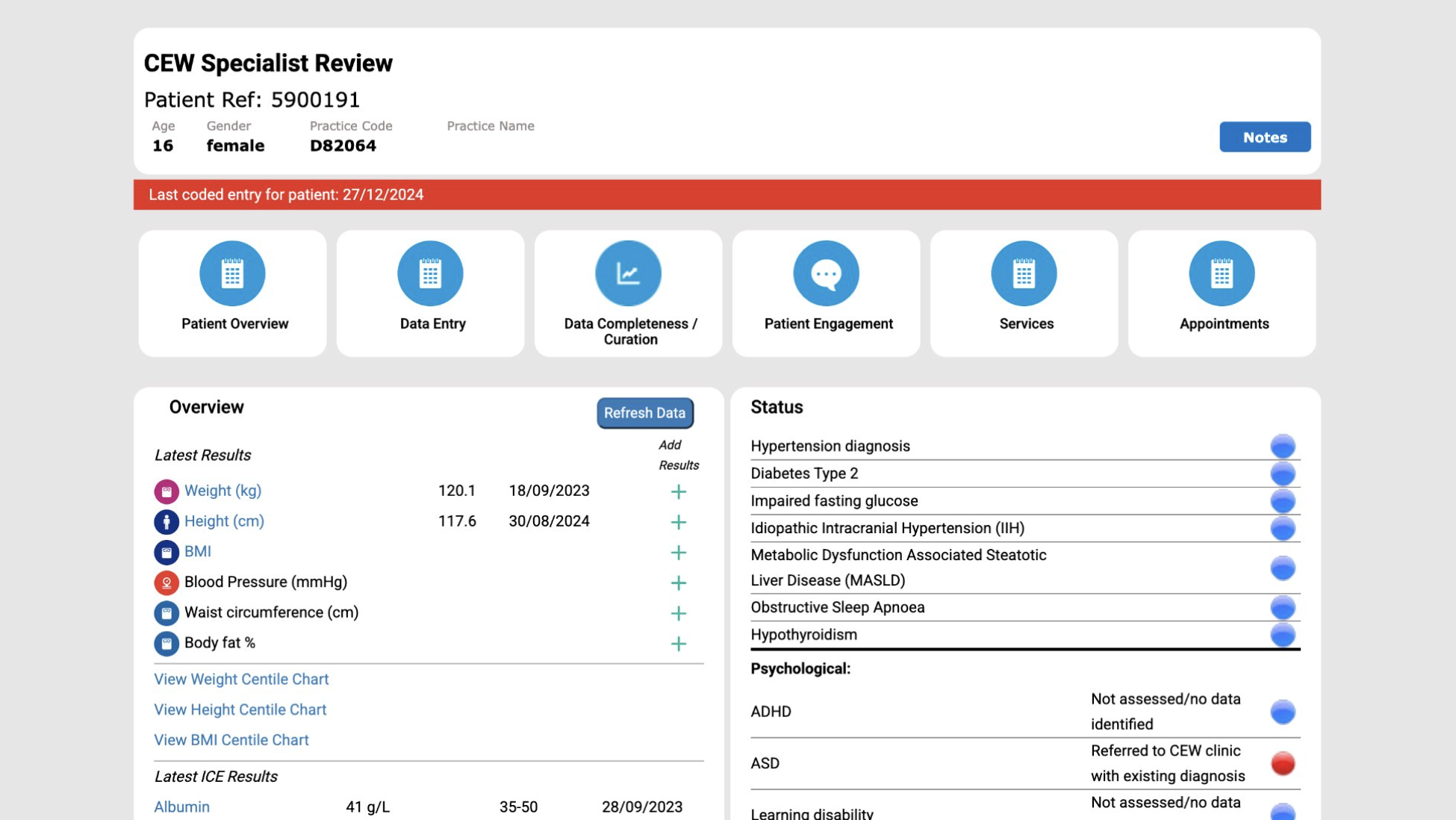Open View Weight Centile Chart link
The width and height of the screenshot is (1456, 820).
(x=241, y=679)
